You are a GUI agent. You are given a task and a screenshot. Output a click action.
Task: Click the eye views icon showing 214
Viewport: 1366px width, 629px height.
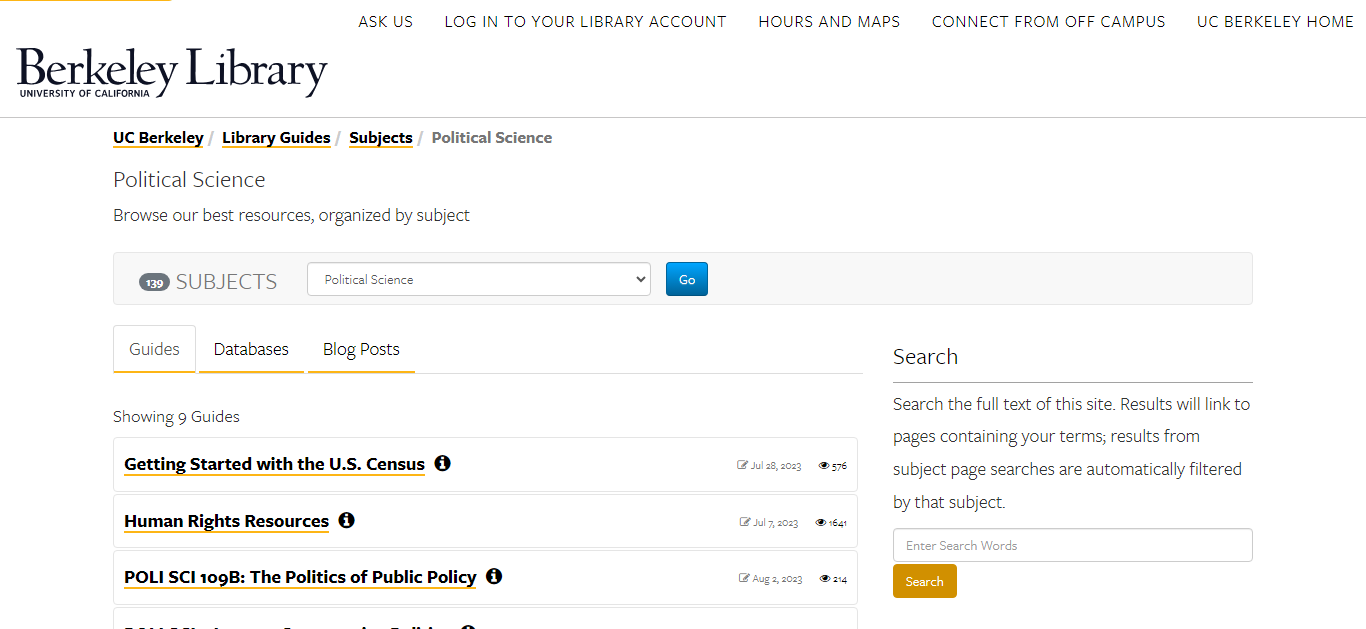(825, 578)
